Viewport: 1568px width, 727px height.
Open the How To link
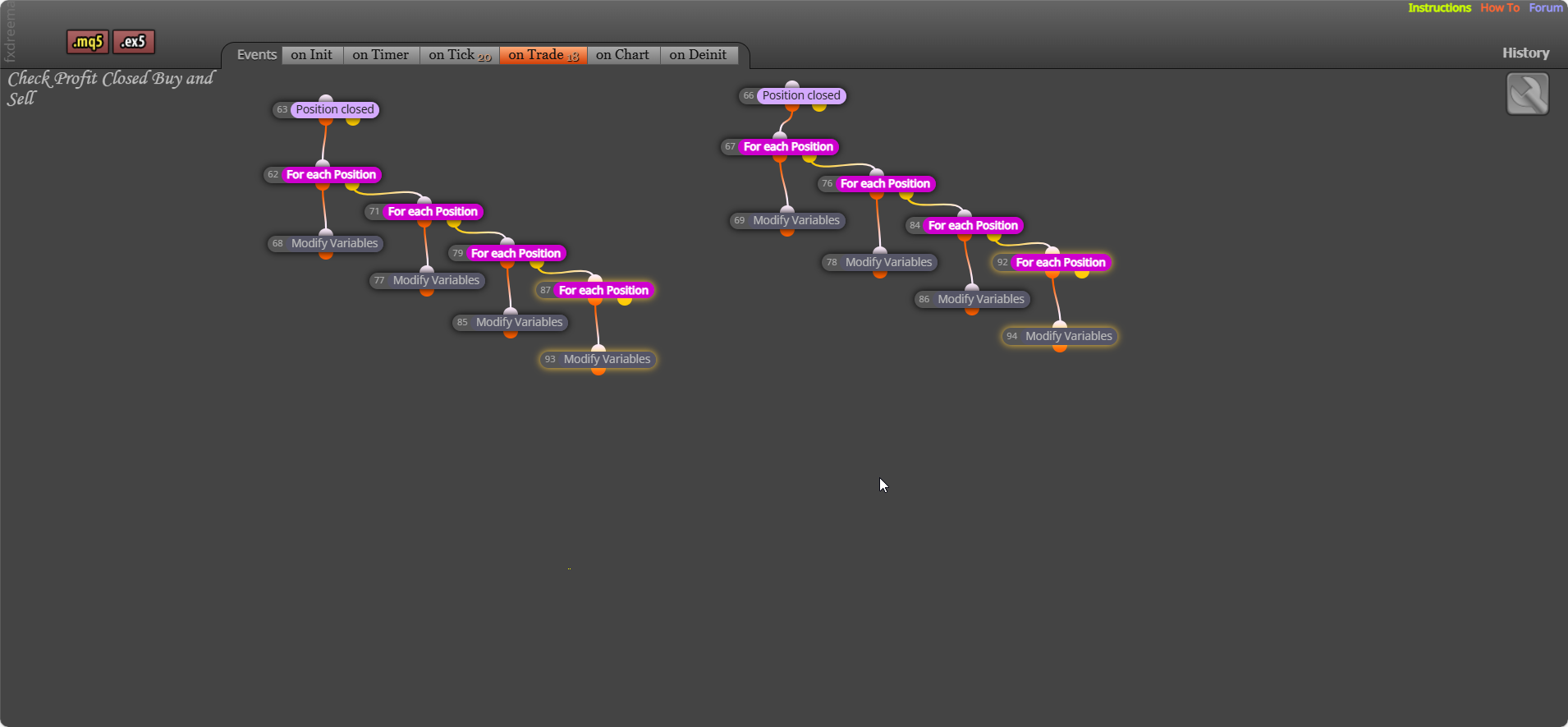click(x=1500, y=7)
